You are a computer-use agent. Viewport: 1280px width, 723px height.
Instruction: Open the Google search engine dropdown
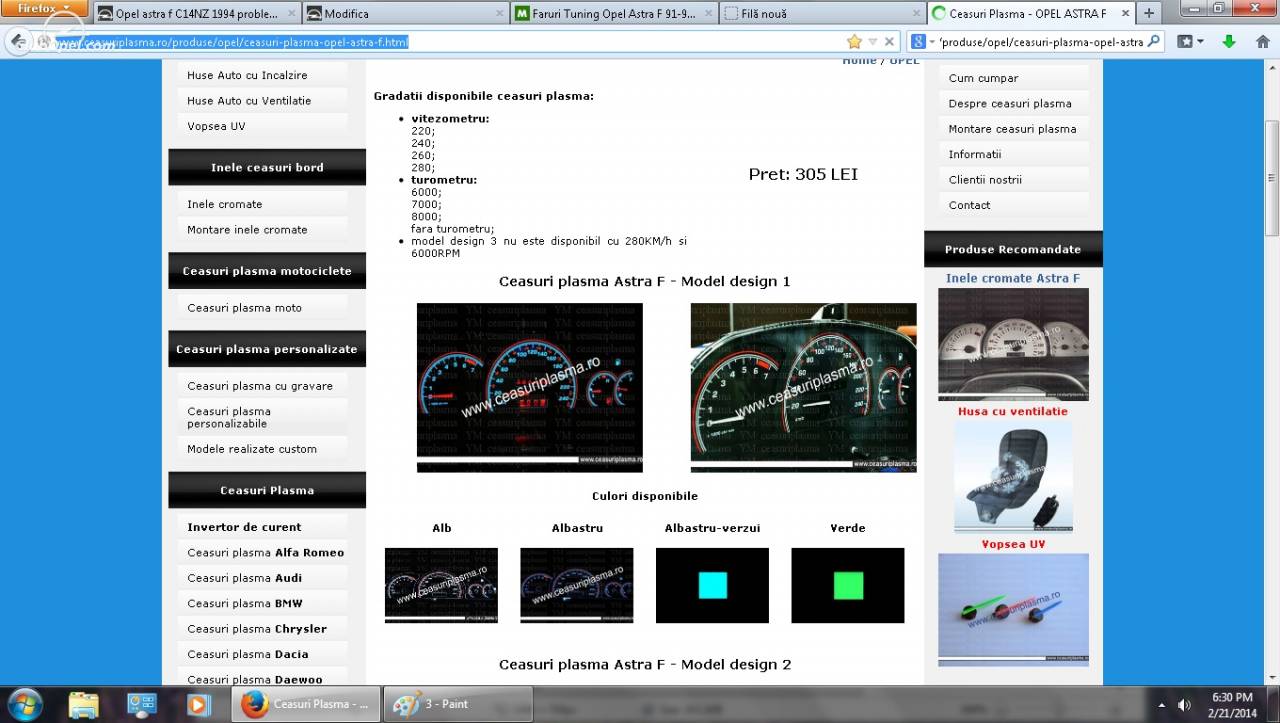[922, 42]
